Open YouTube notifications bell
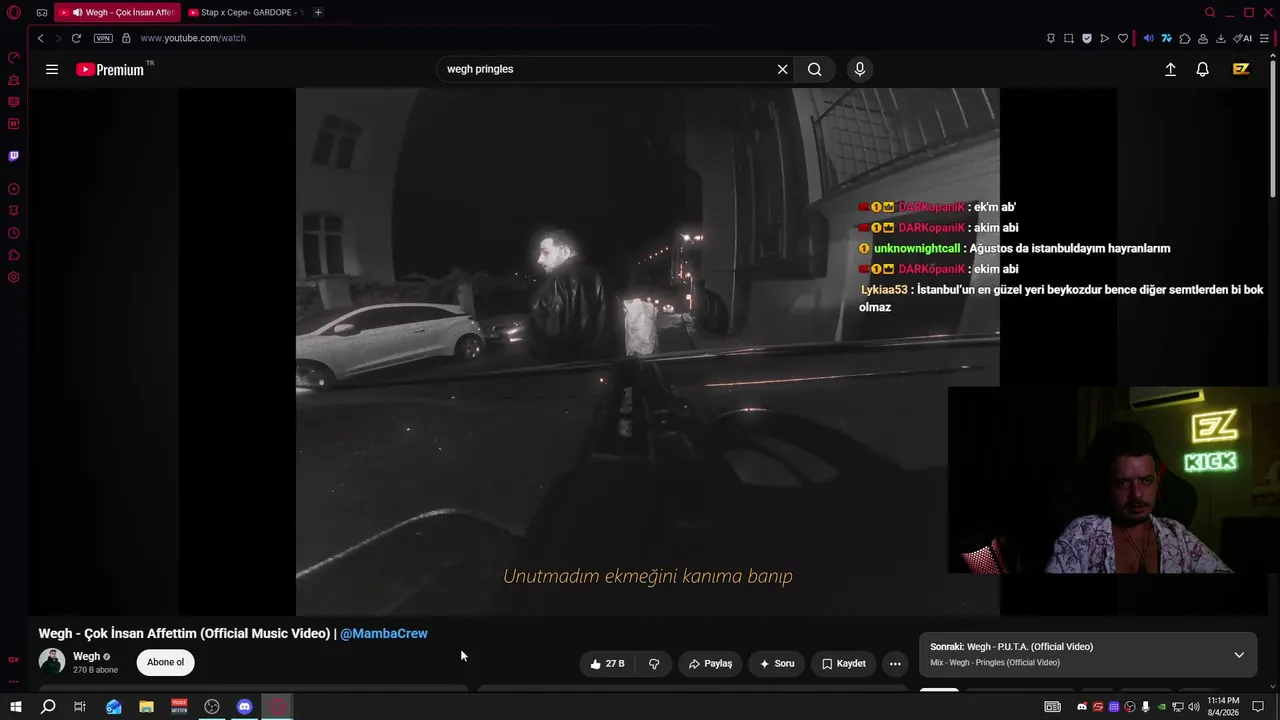This screenshot has height=720, width=1280. [x=1203, y=69]
